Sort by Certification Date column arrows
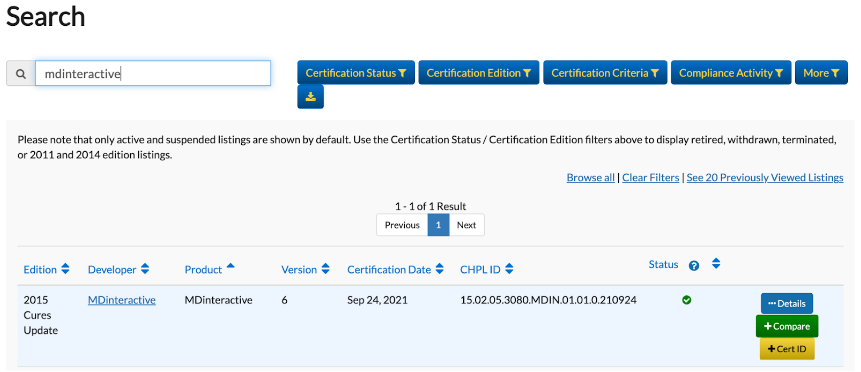 pyautogui.click(x=439, y=269)
